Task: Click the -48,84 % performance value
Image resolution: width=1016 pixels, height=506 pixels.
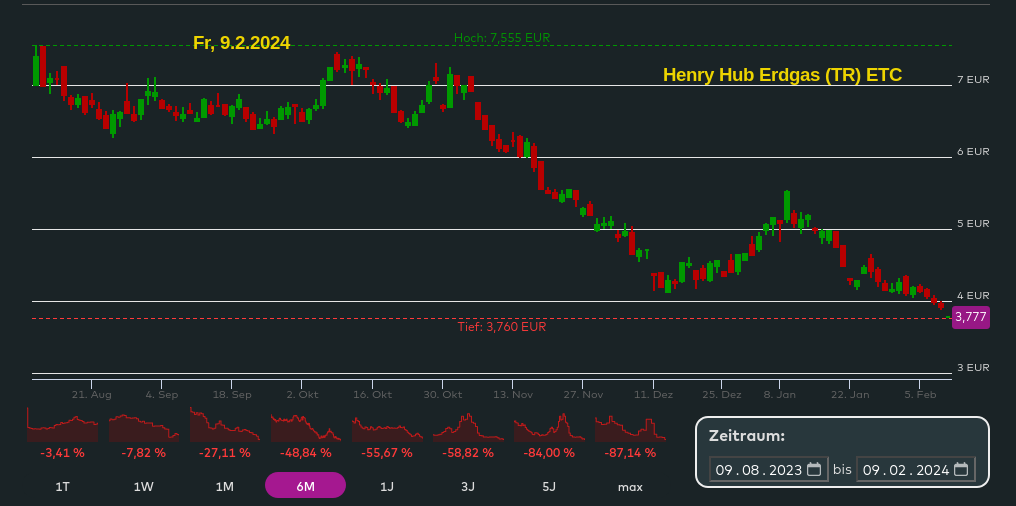Action: pyautogui.click(x=305, y=453)
